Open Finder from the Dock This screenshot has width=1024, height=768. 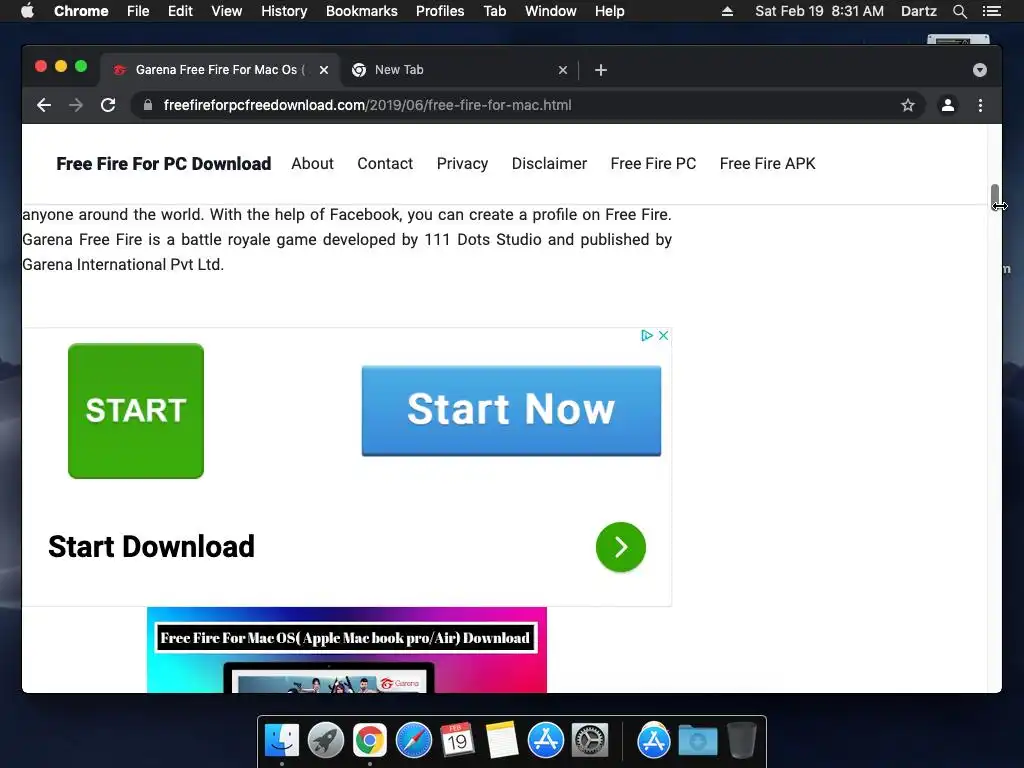click(282, 741)
